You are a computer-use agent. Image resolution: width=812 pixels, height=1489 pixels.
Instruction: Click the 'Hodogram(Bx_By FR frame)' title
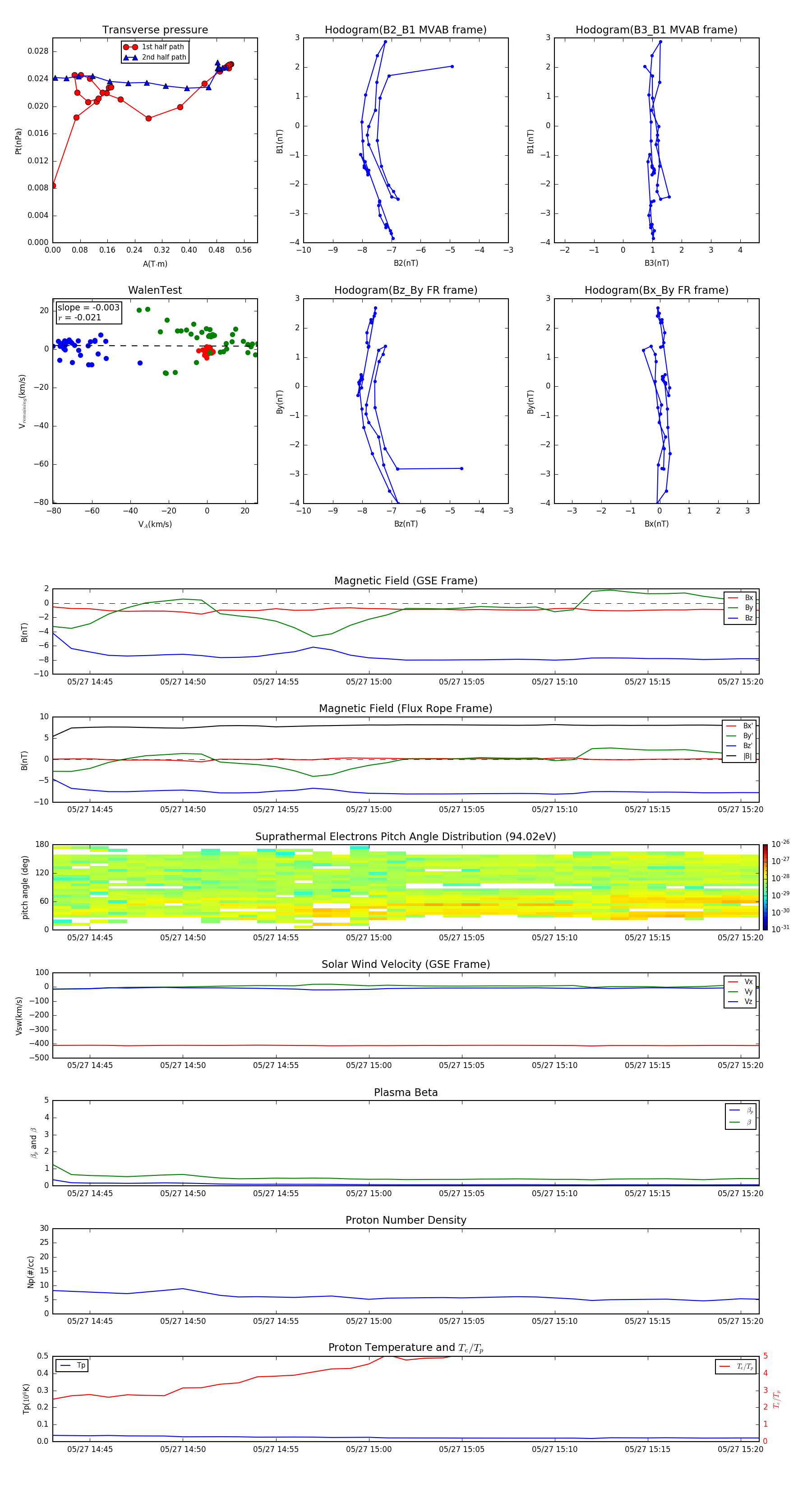(656, 290)
